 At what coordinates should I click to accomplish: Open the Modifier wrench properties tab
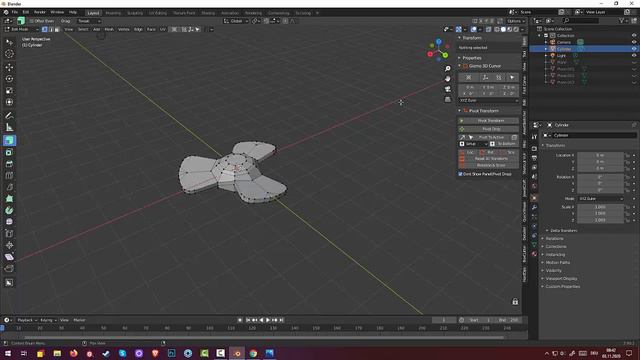[534, 207]
